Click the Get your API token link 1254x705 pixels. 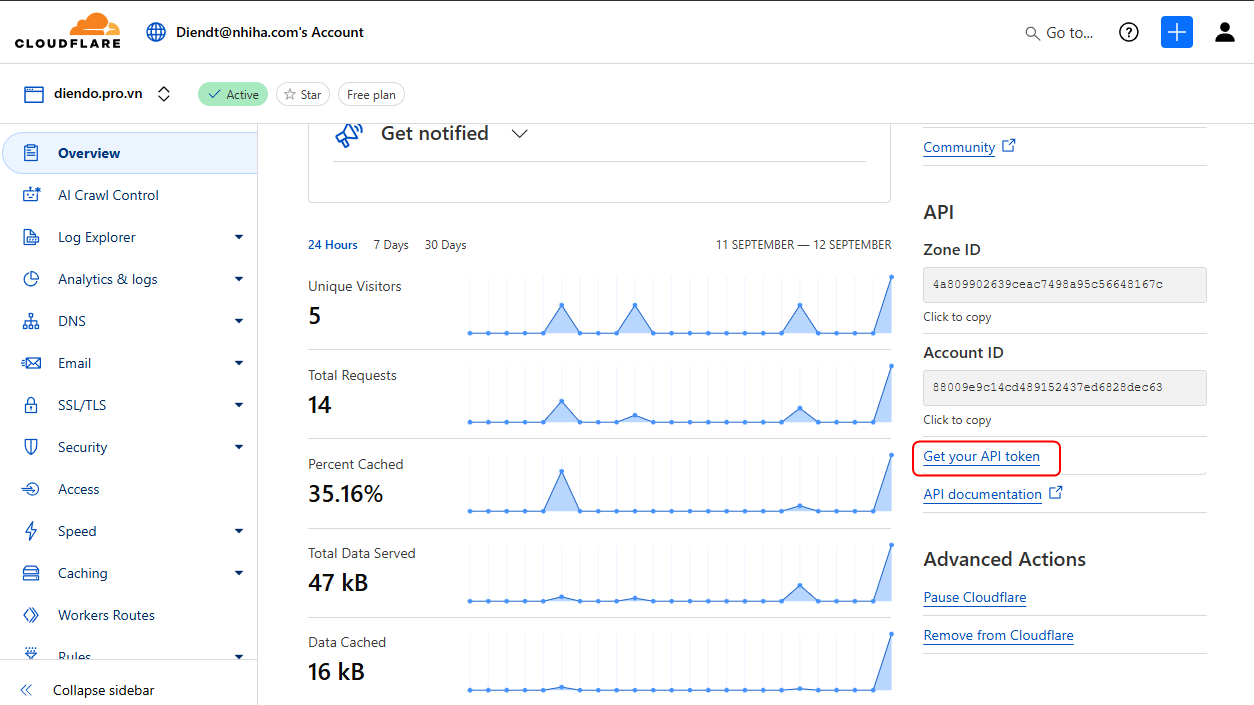point(981,457)
